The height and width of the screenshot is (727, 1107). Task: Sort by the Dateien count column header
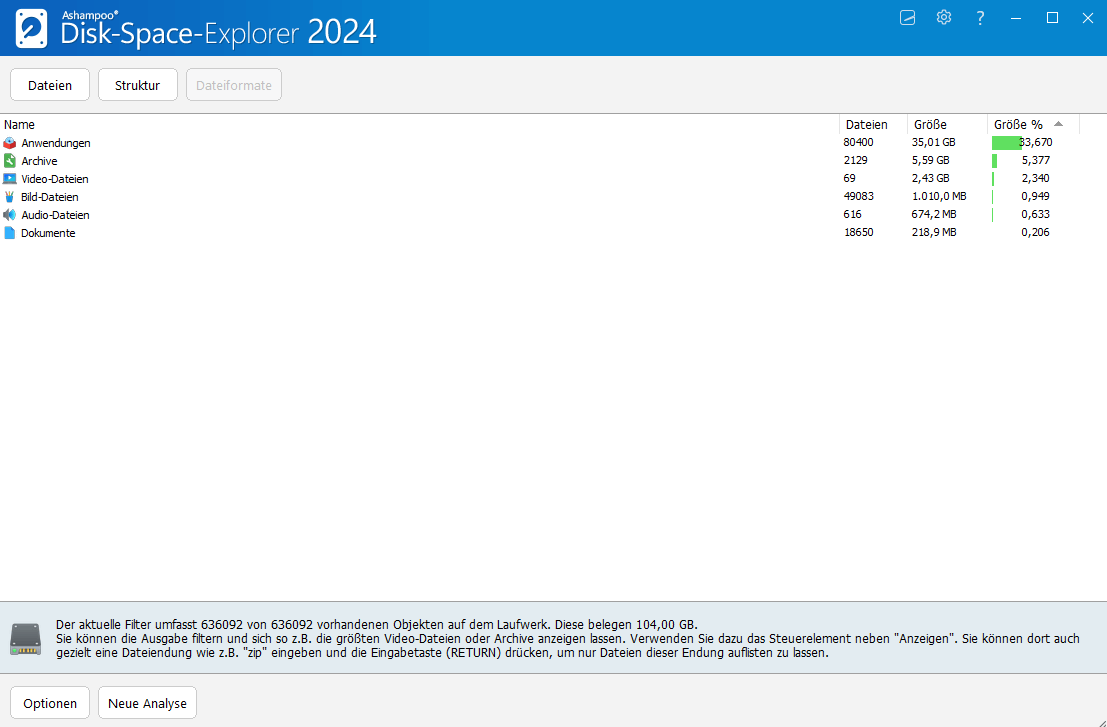coord(866,125)
